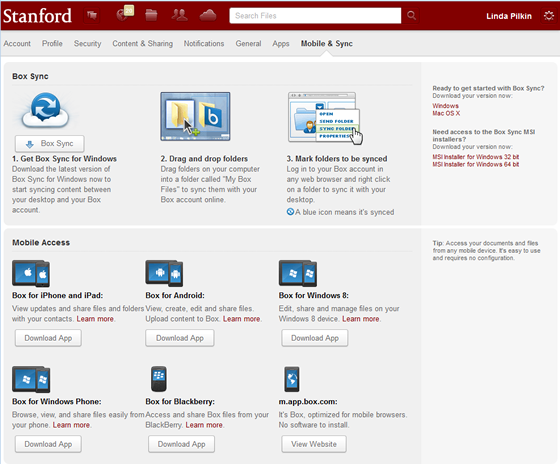Click the mark folders sync menu illustration
This screenshot has height=464, width=560.
pos(325,118)
